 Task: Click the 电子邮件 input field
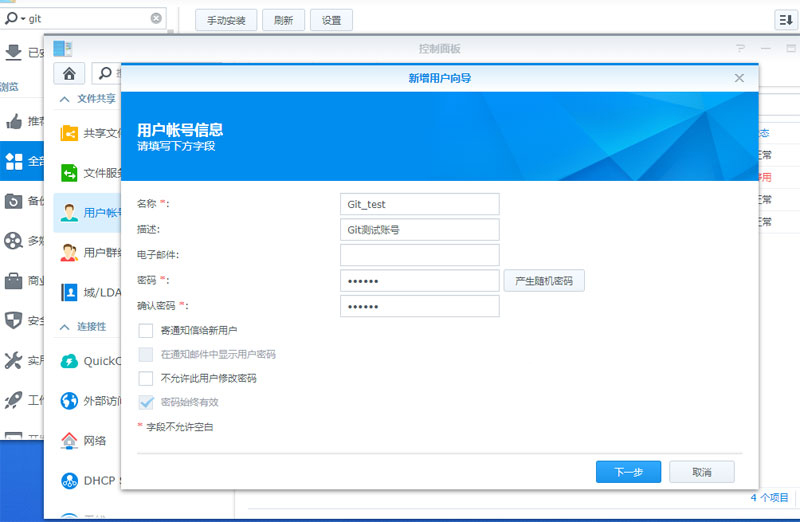pyautogui.click(x=419, y=255)
